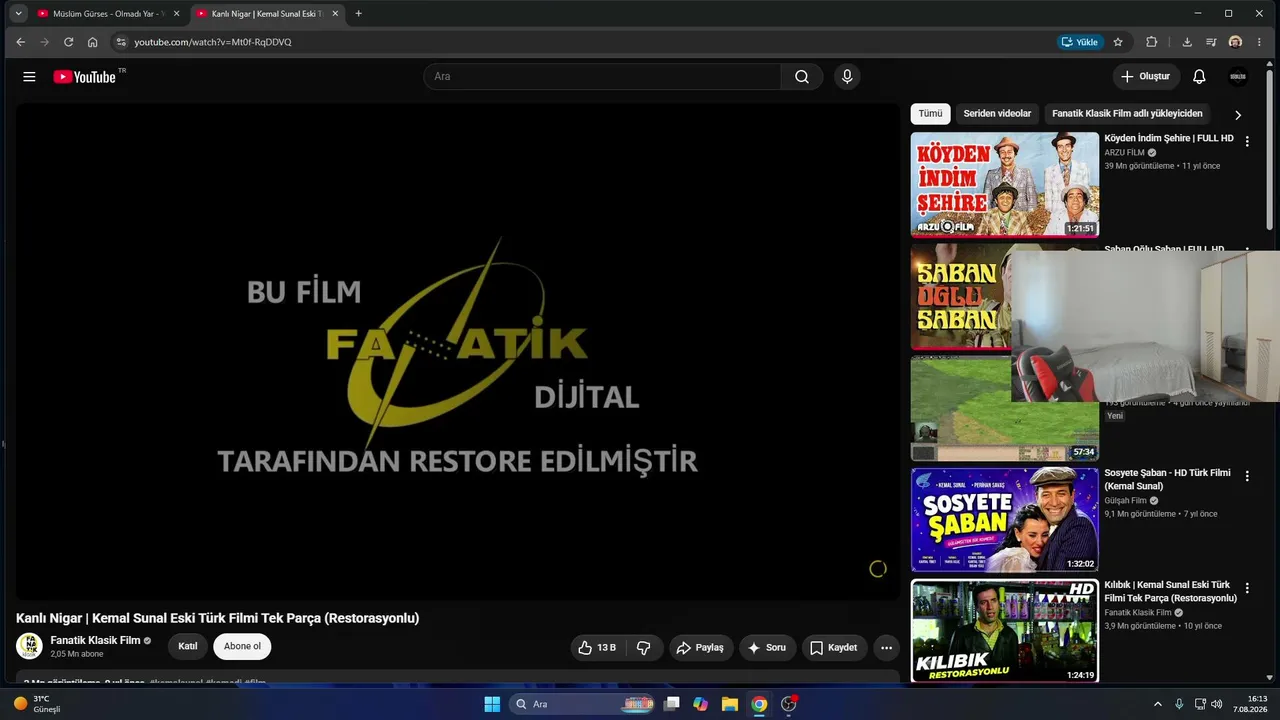Screen dimensions: 1280x720
Task: Open the system tray volume icon
Action: [1218, 704]
